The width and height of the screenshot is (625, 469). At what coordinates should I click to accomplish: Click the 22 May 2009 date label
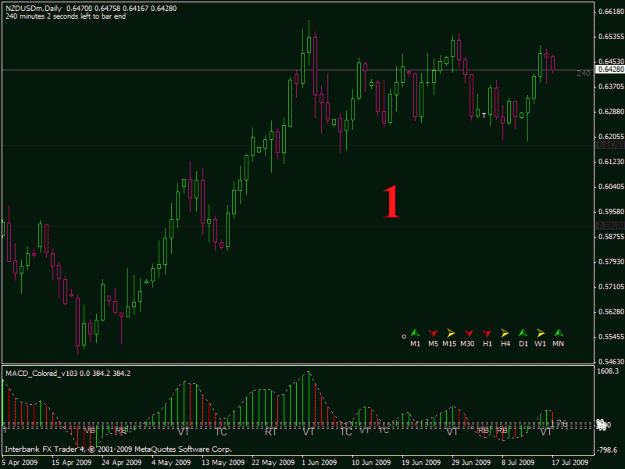pos(273,462)
